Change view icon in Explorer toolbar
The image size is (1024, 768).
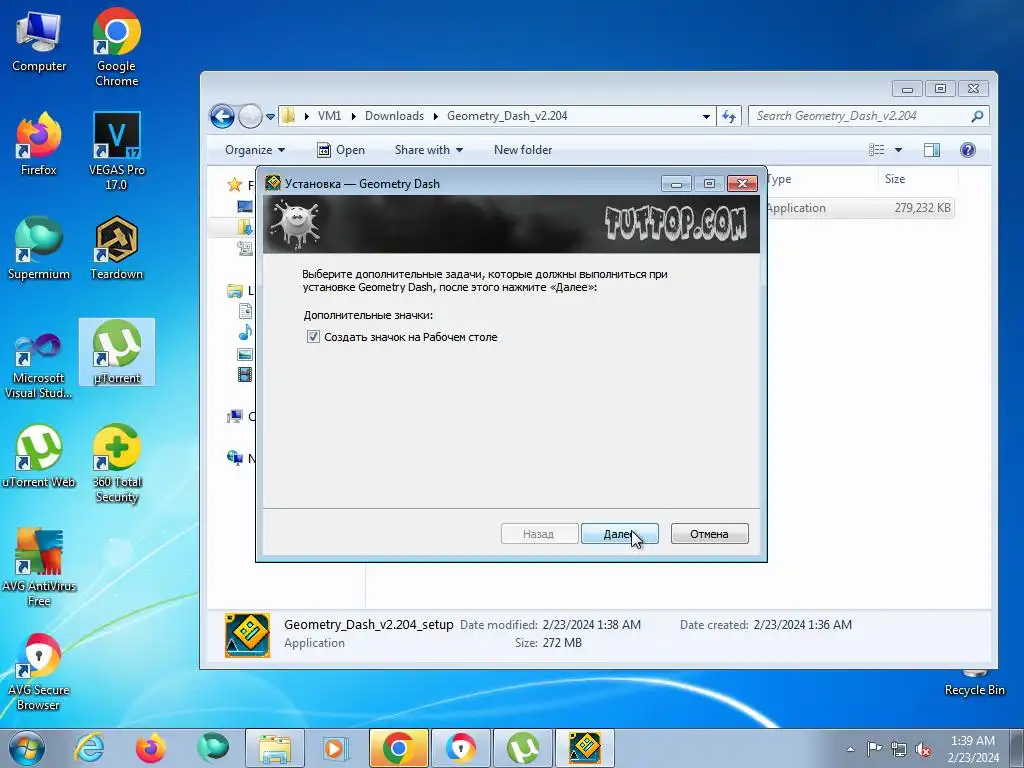pyautogui.click(x=876, y=150)
